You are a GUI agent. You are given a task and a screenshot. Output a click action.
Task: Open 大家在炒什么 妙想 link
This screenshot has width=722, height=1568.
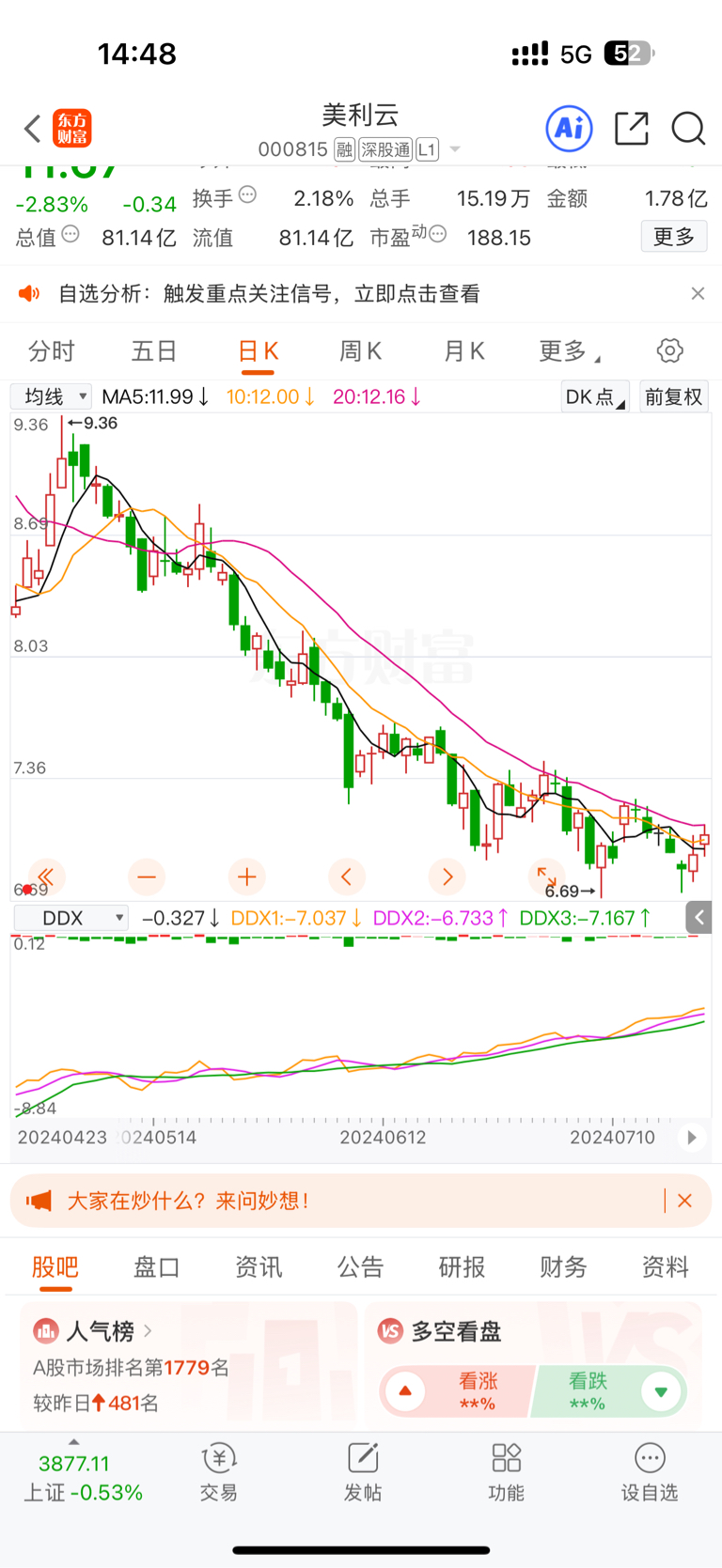coord(188,1201)
